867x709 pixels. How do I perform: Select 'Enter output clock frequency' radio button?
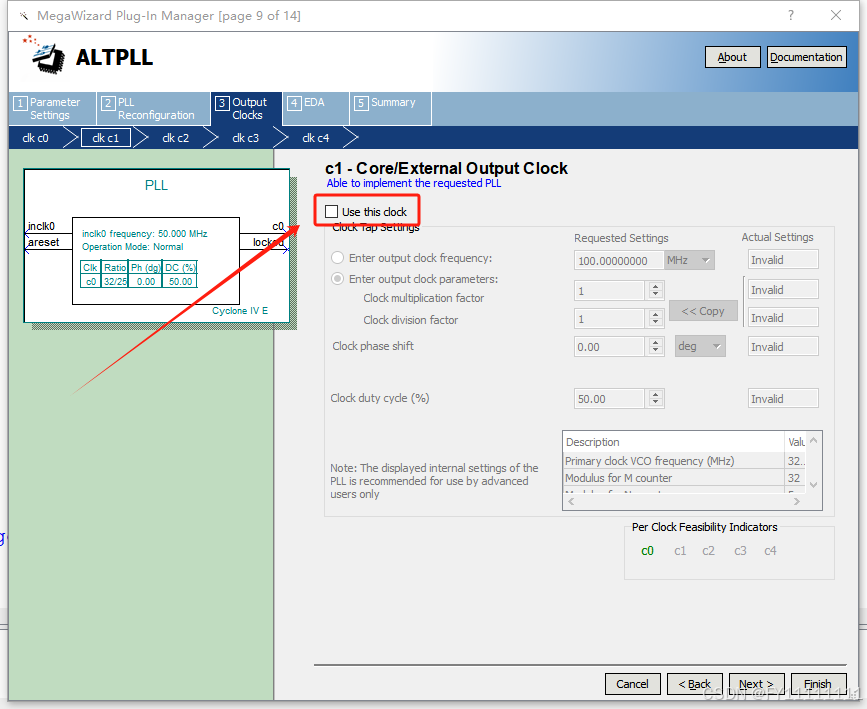[x=337, y=258]
